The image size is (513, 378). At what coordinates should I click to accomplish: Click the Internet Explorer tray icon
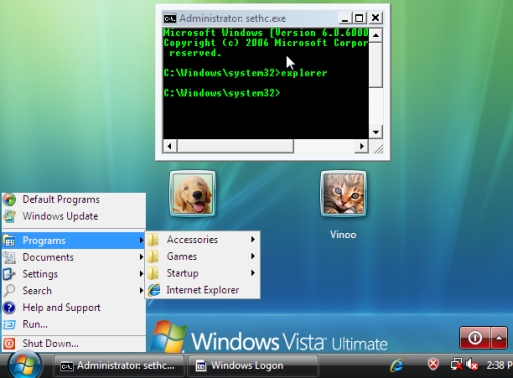[397, 365]
